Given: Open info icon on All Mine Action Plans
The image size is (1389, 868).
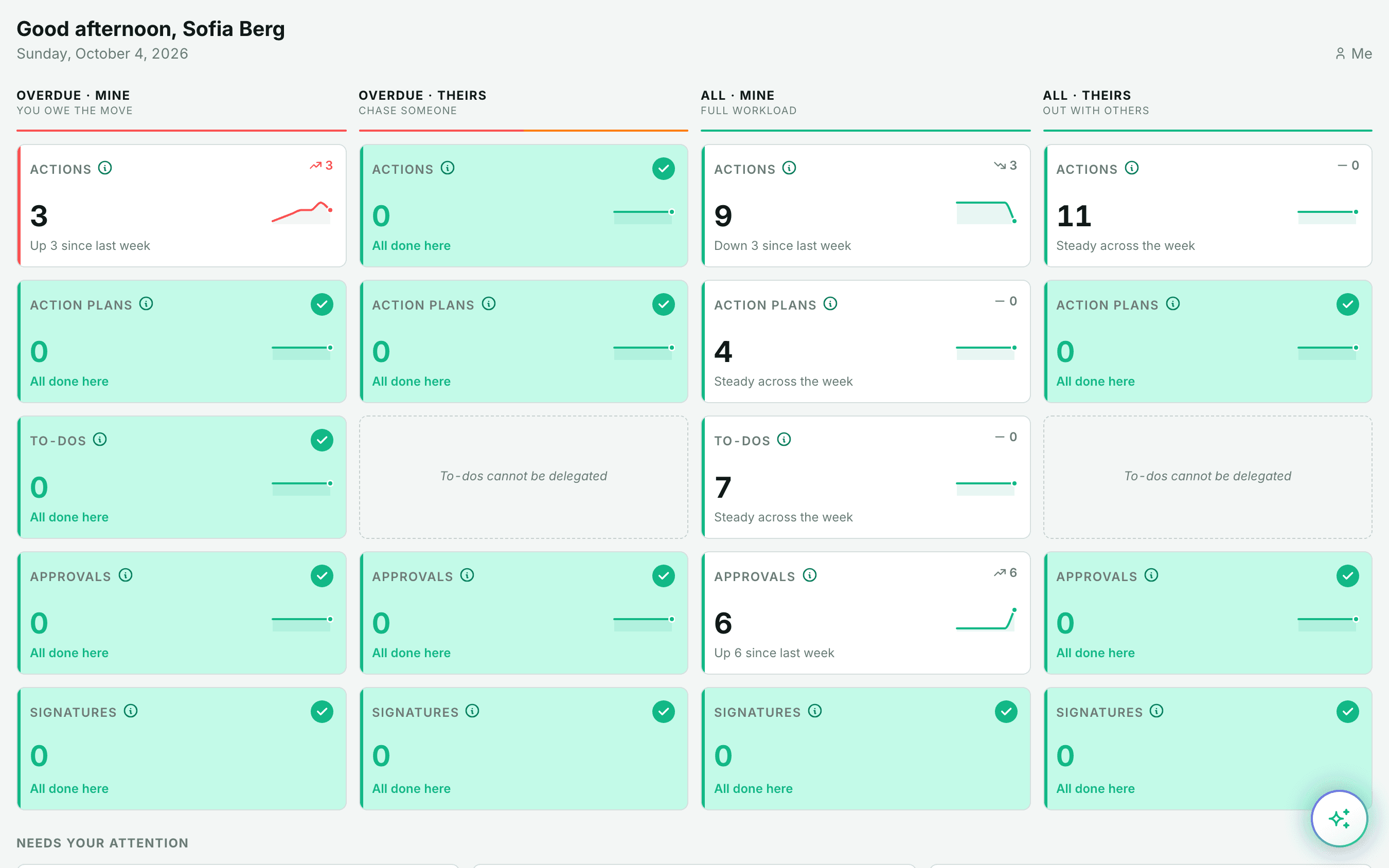Looking at the screenshot, I should click(x=830, y=304).
